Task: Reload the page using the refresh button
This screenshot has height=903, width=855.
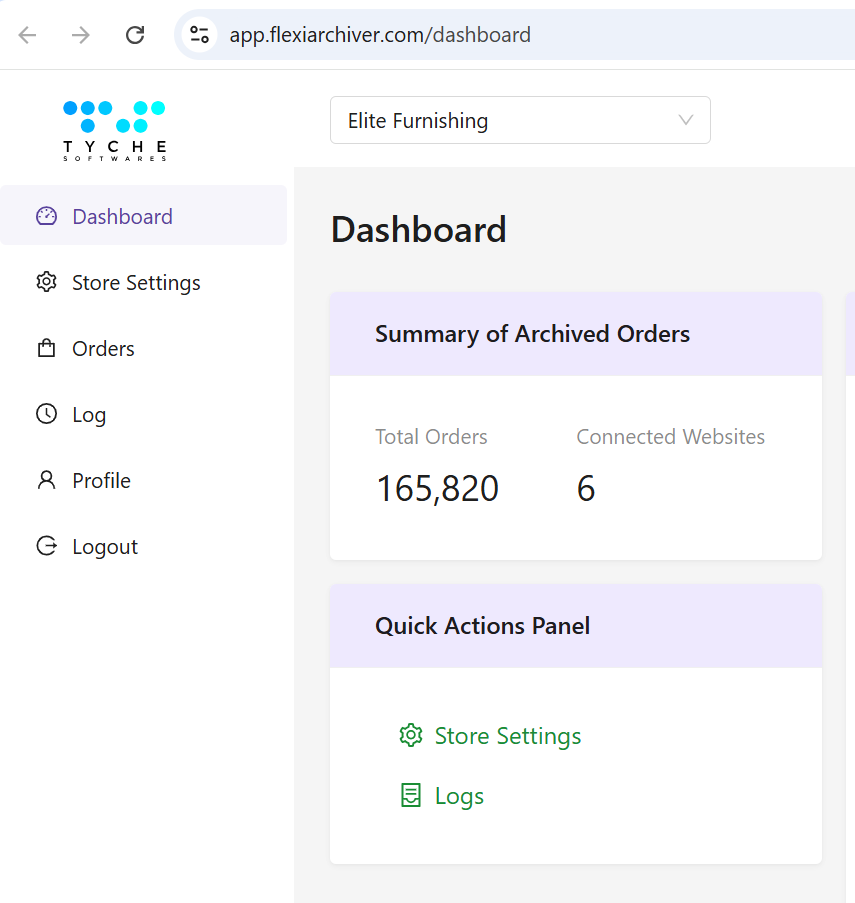Action: [x=135, y=34]
